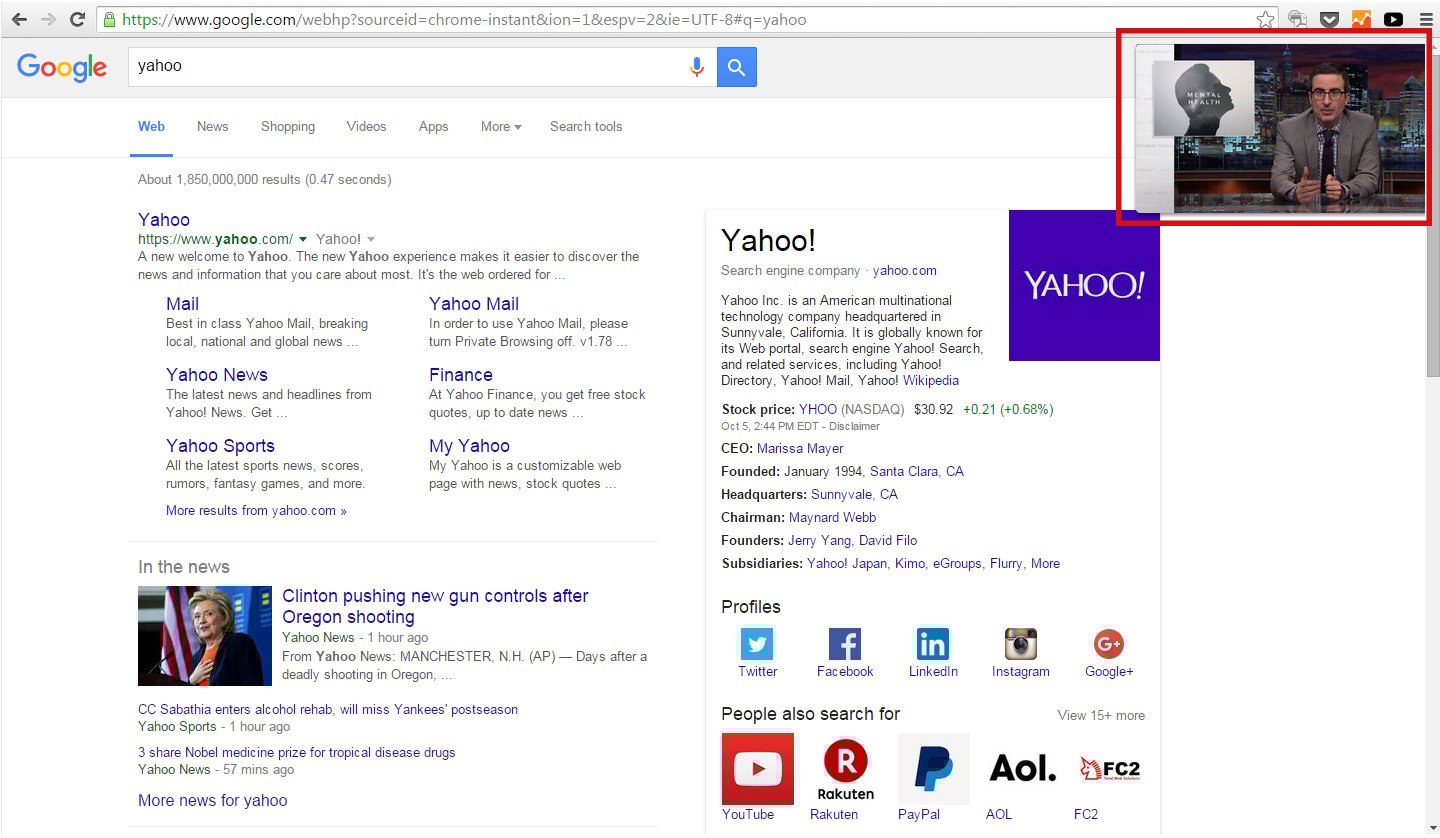Click the Sunnyvale, CA headquarters link
This screenshot has width=1440, height=838.
point(854,495)
